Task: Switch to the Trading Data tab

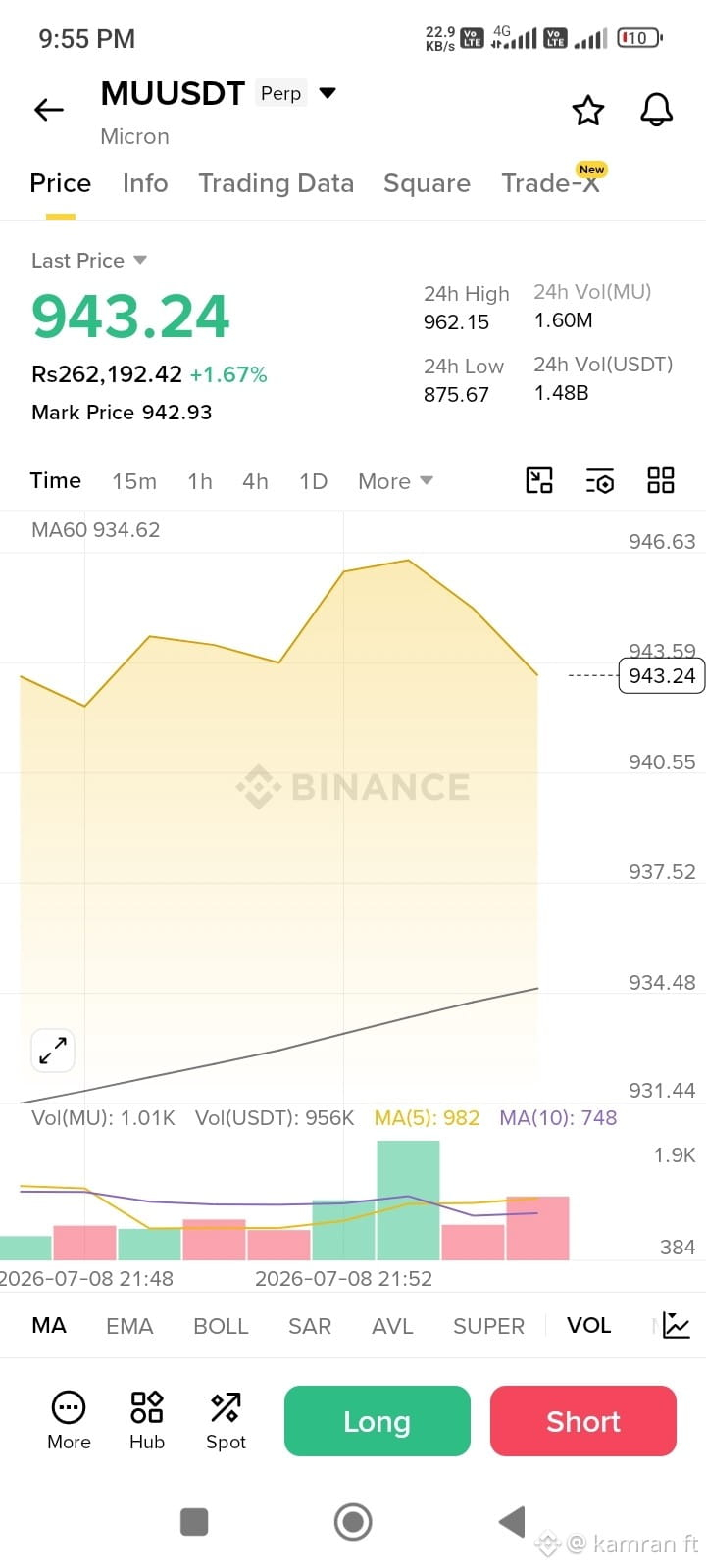Action: (276, 183)
